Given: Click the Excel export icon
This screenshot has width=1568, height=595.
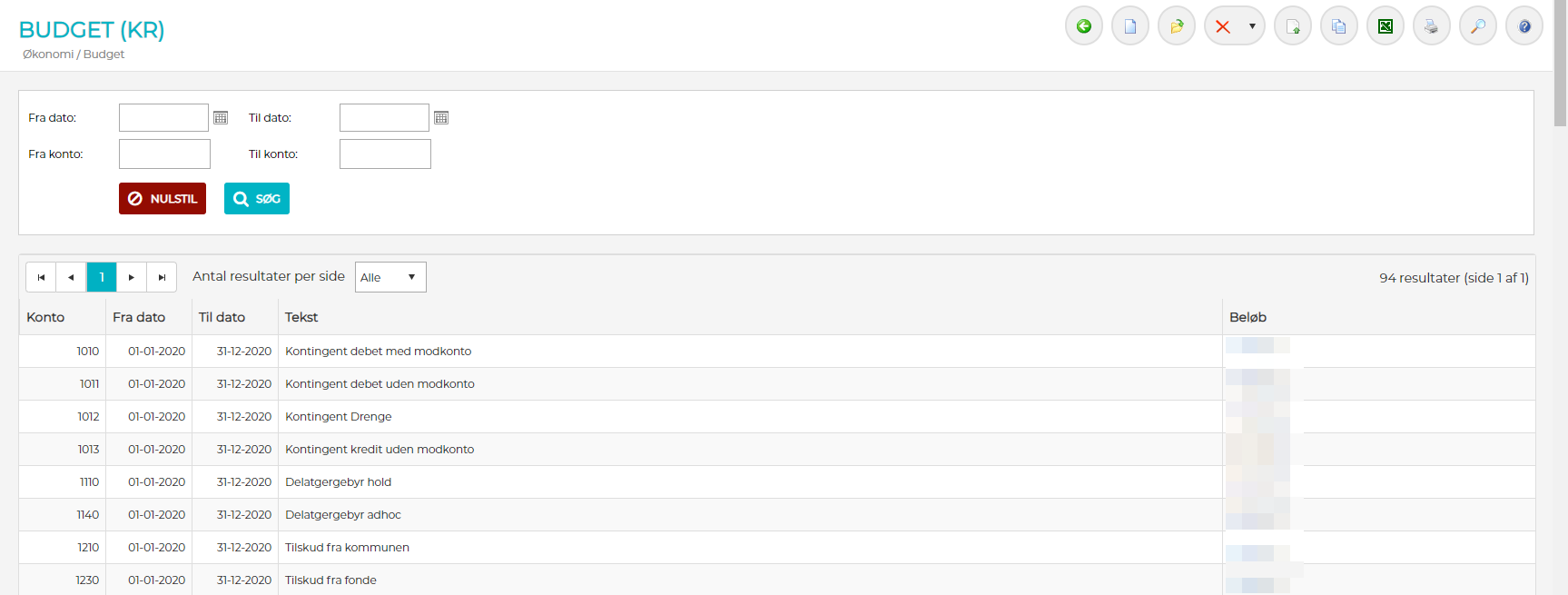Looking at the screenshot, I should pos(1385,26).
